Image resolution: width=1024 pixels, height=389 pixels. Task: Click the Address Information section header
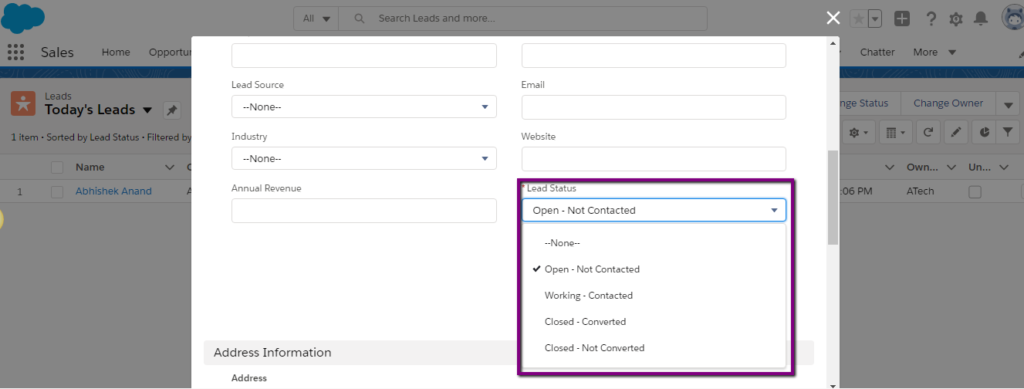pos(508,352)
